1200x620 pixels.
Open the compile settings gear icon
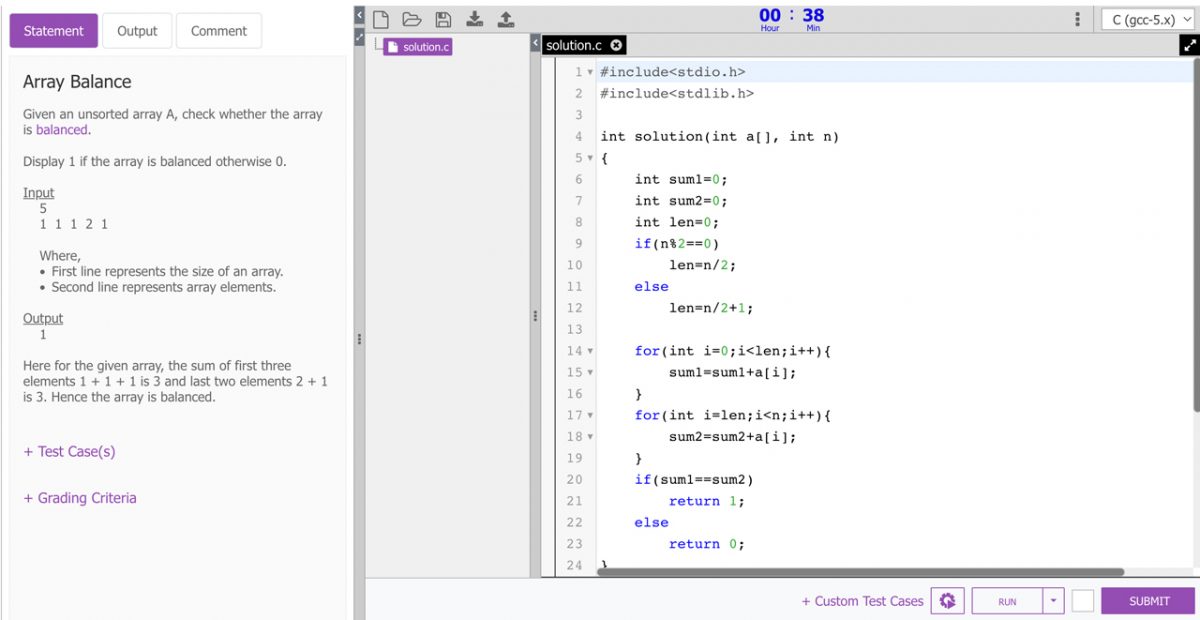pyautogui.click(x=947, y=600)
